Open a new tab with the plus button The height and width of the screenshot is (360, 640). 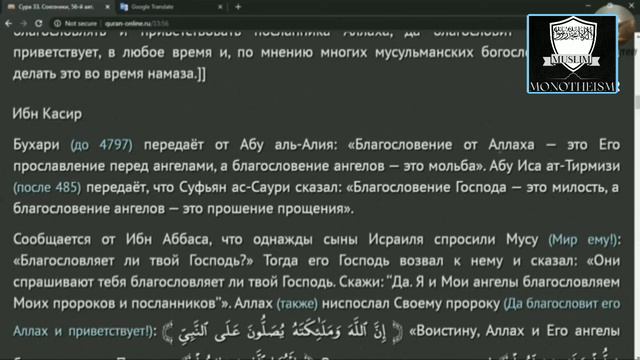click(x=238, y=7)
